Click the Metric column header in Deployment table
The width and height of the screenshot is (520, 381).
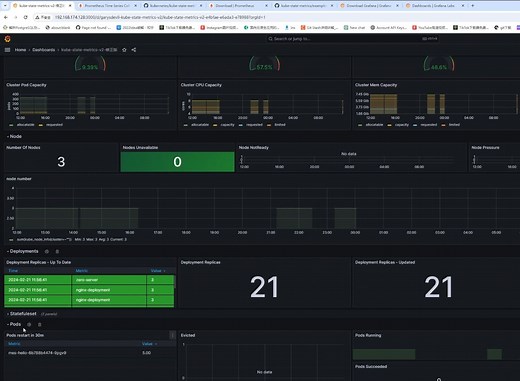pyautogui.click(x=82, y=271)
